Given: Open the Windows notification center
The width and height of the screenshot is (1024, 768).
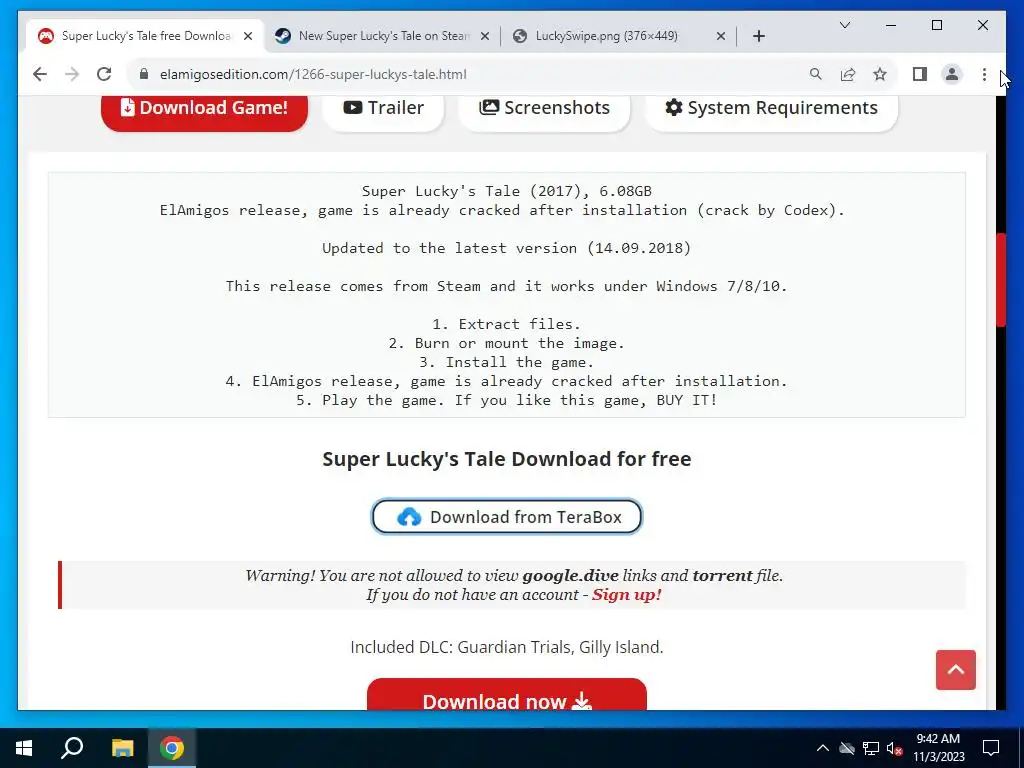Looking at the screenshot, I should [x=991, y=748].
